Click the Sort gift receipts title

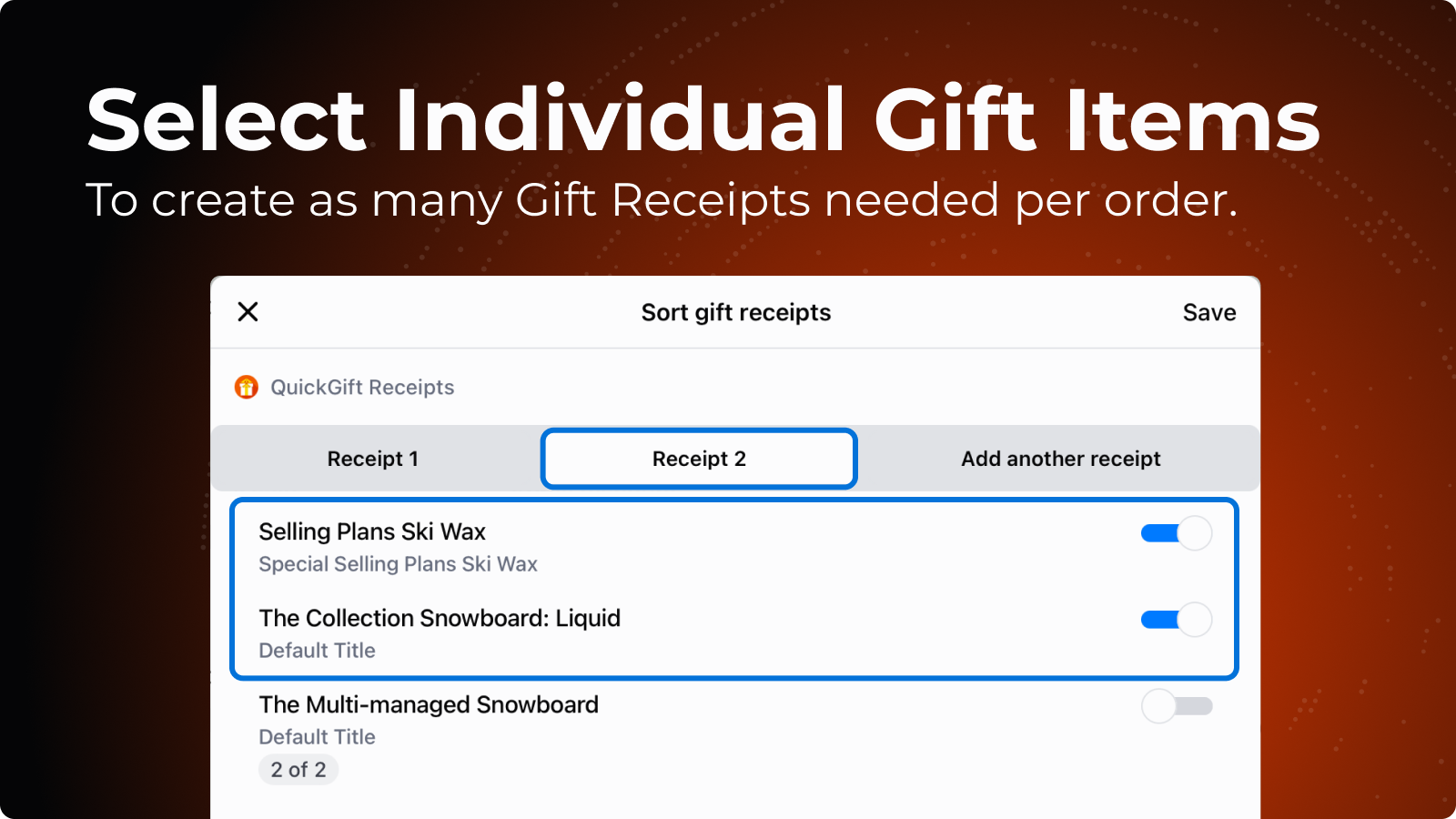click(x=735, y=312)
